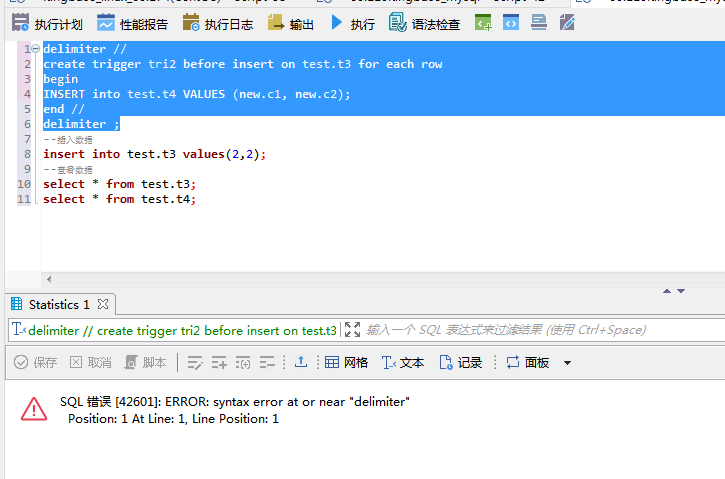Viewport: 725px width, 479px height.
Task: Run the SQL with the 执行 button
Action: tap(352, 24)
